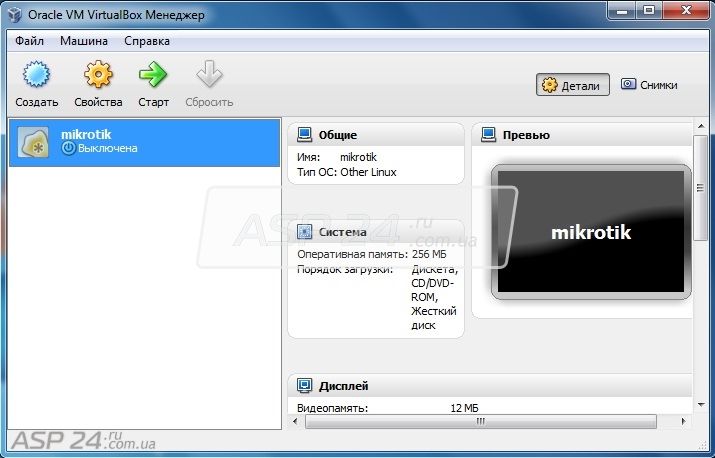The image size is (715, 458).
Task: Click the horizontal scrollbar thumb
Action: point(481,422)
